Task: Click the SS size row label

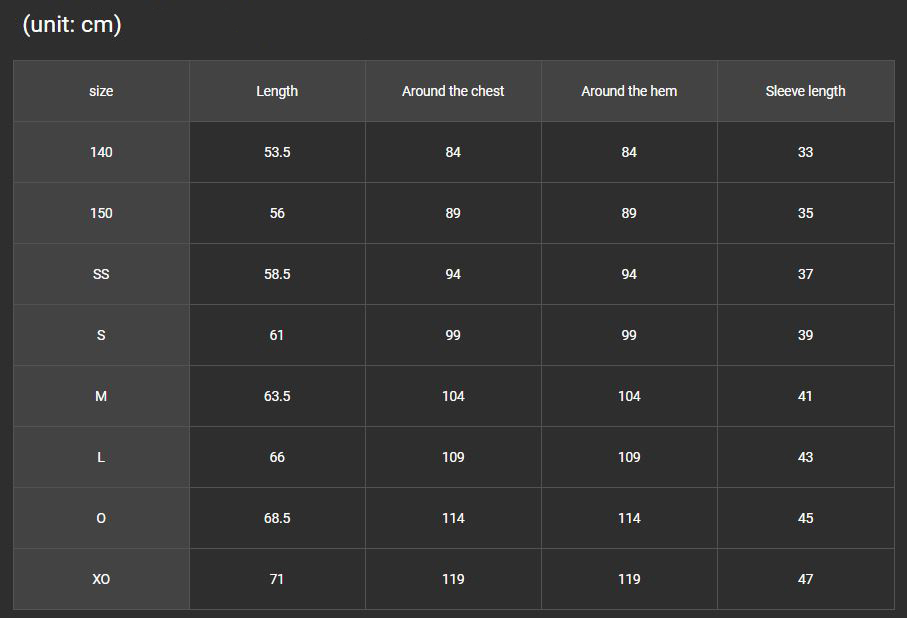Action: click(x=101, y=274)
